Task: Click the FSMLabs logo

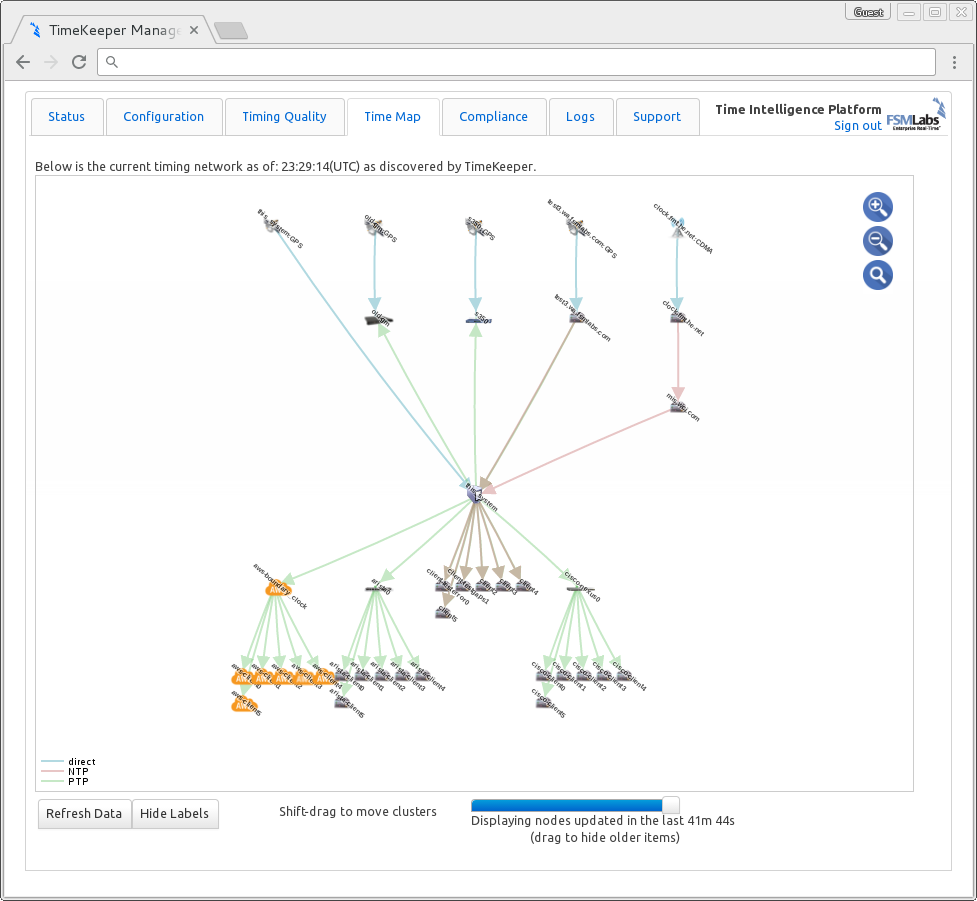Action: coord(916,115)
